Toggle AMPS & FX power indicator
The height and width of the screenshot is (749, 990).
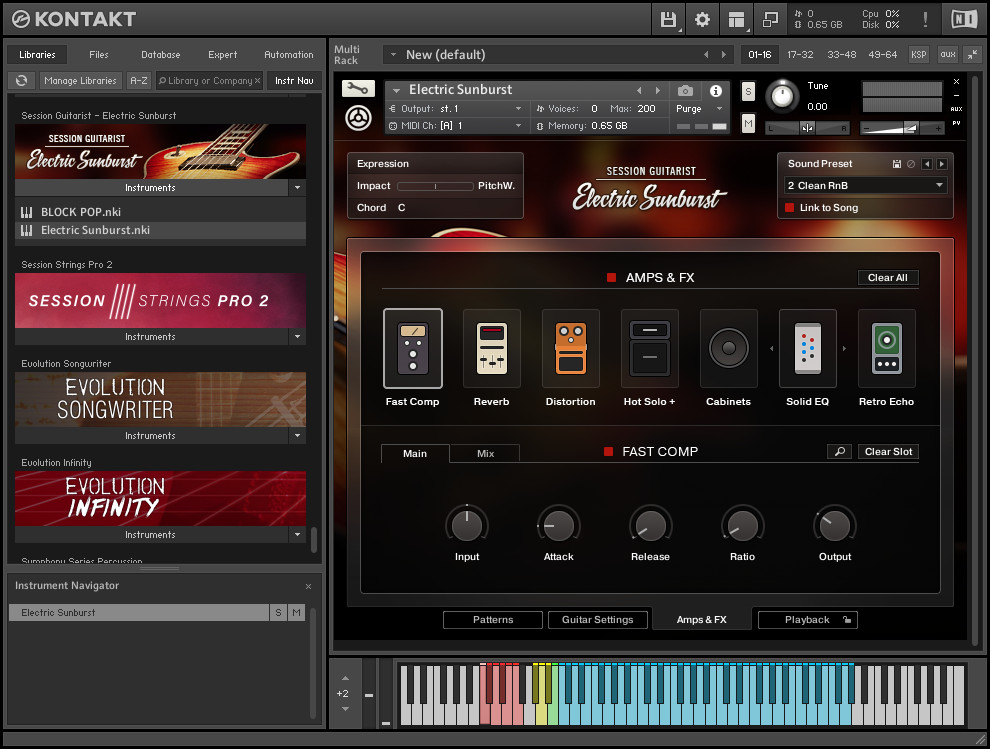pos(611,277)
